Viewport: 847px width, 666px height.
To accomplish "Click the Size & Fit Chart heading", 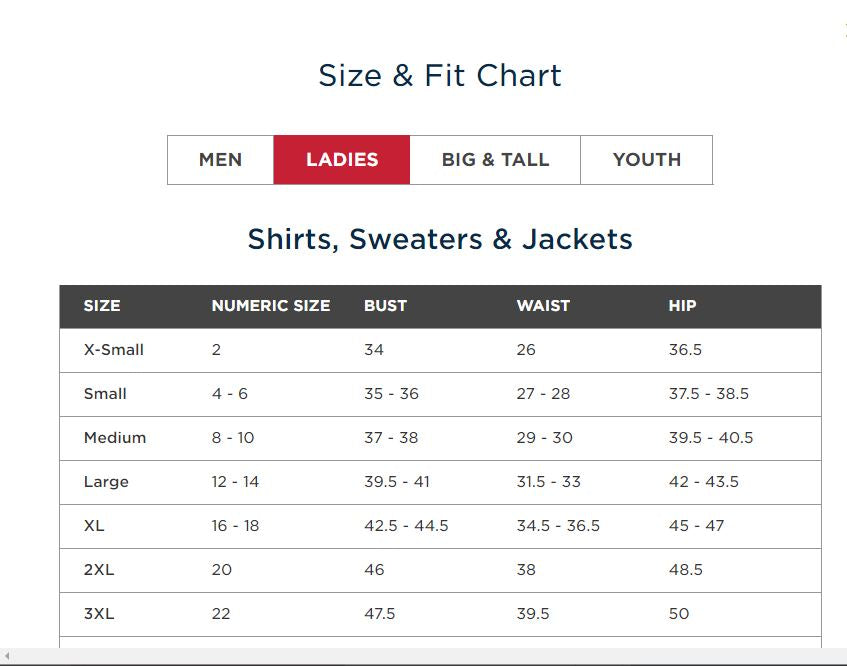I will point(440,76).
